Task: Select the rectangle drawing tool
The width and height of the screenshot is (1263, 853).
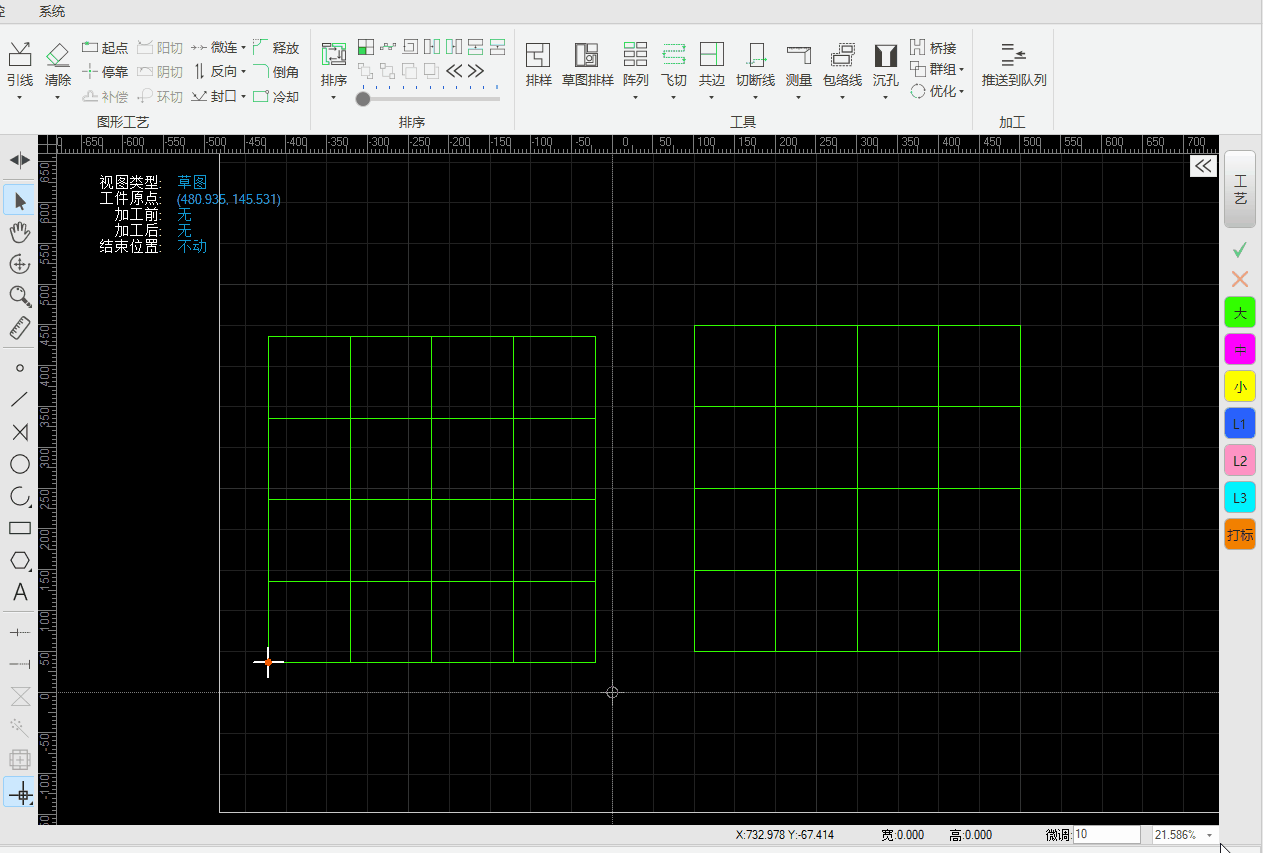Action: tap(19, 528)
